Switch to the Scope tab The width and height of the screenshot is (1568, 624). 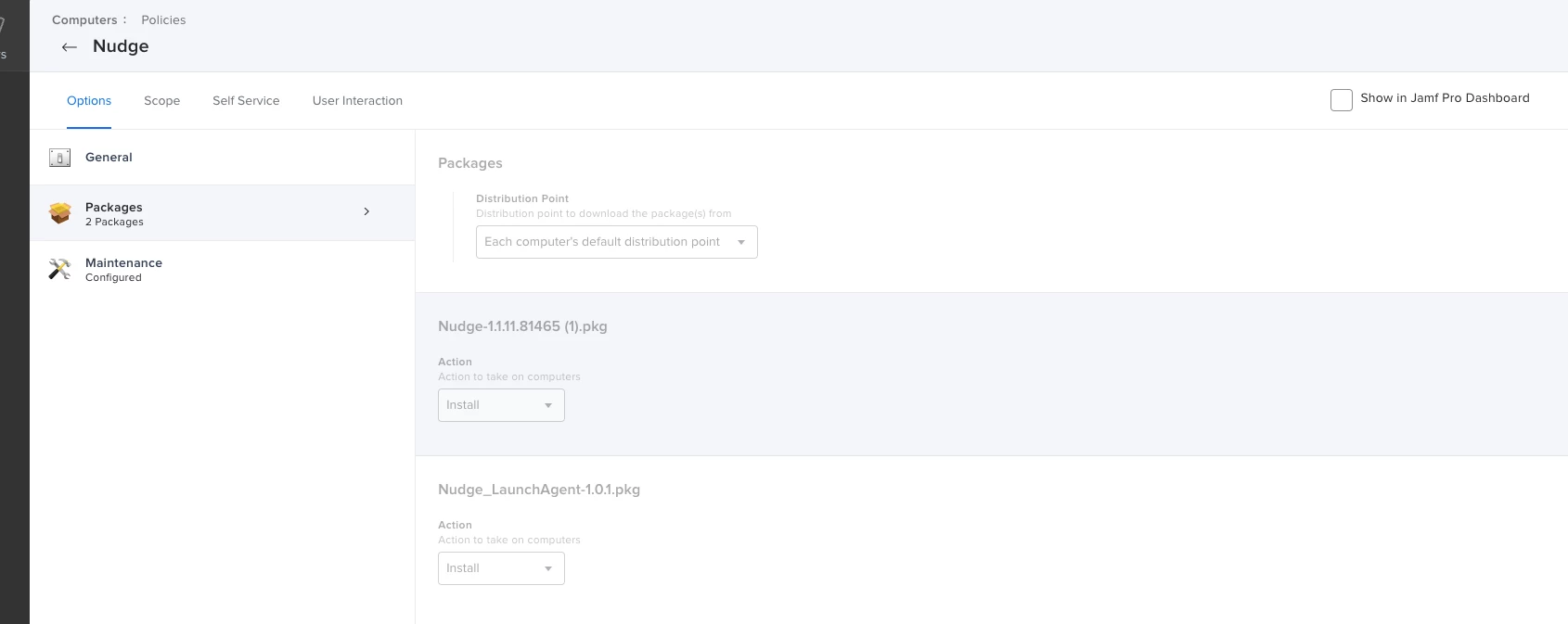coord(161,101)
